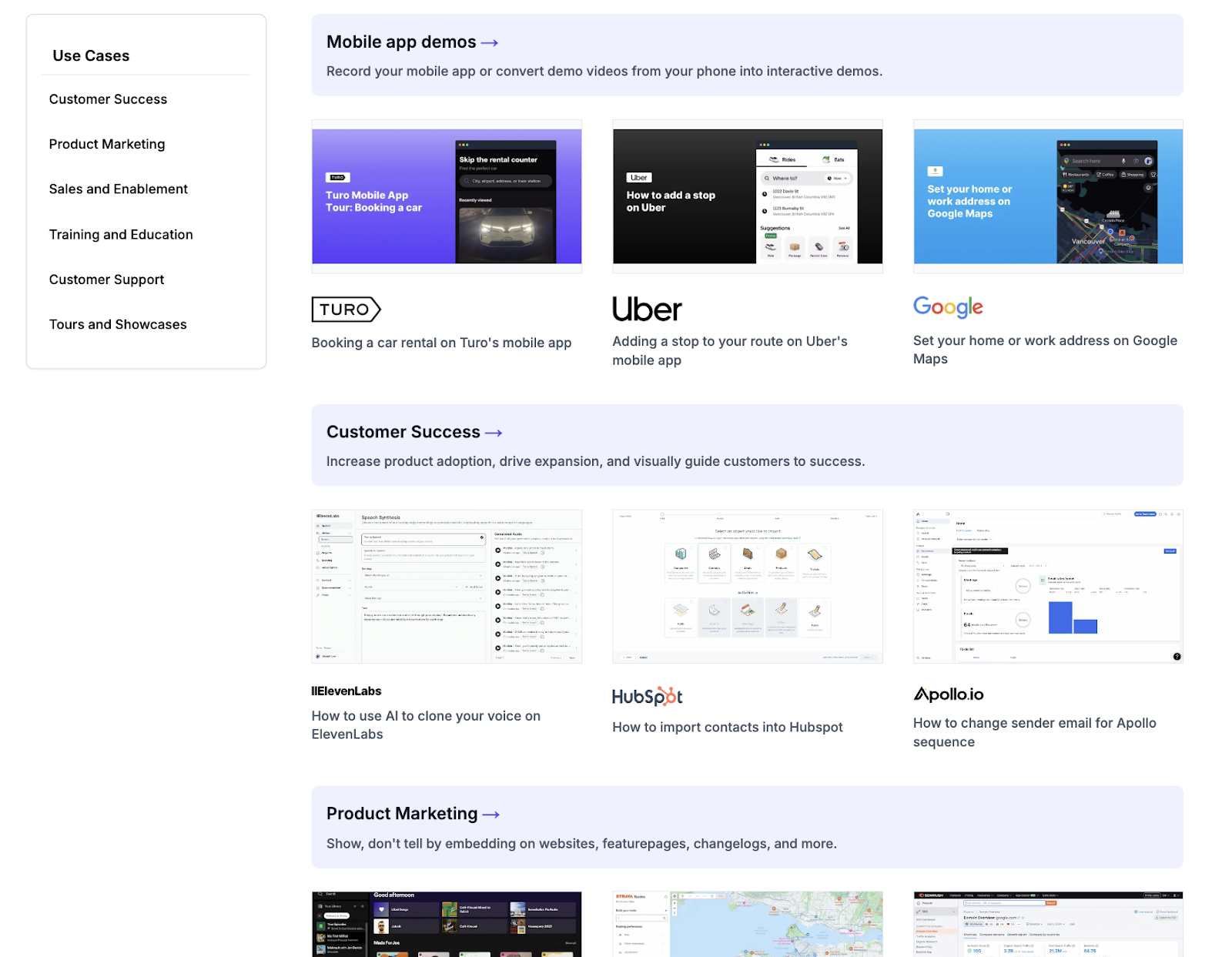Open 'How to change sender email for Apollo'
The width and height of the screenshot is (1232, 957).
[x=1035, y=732]
